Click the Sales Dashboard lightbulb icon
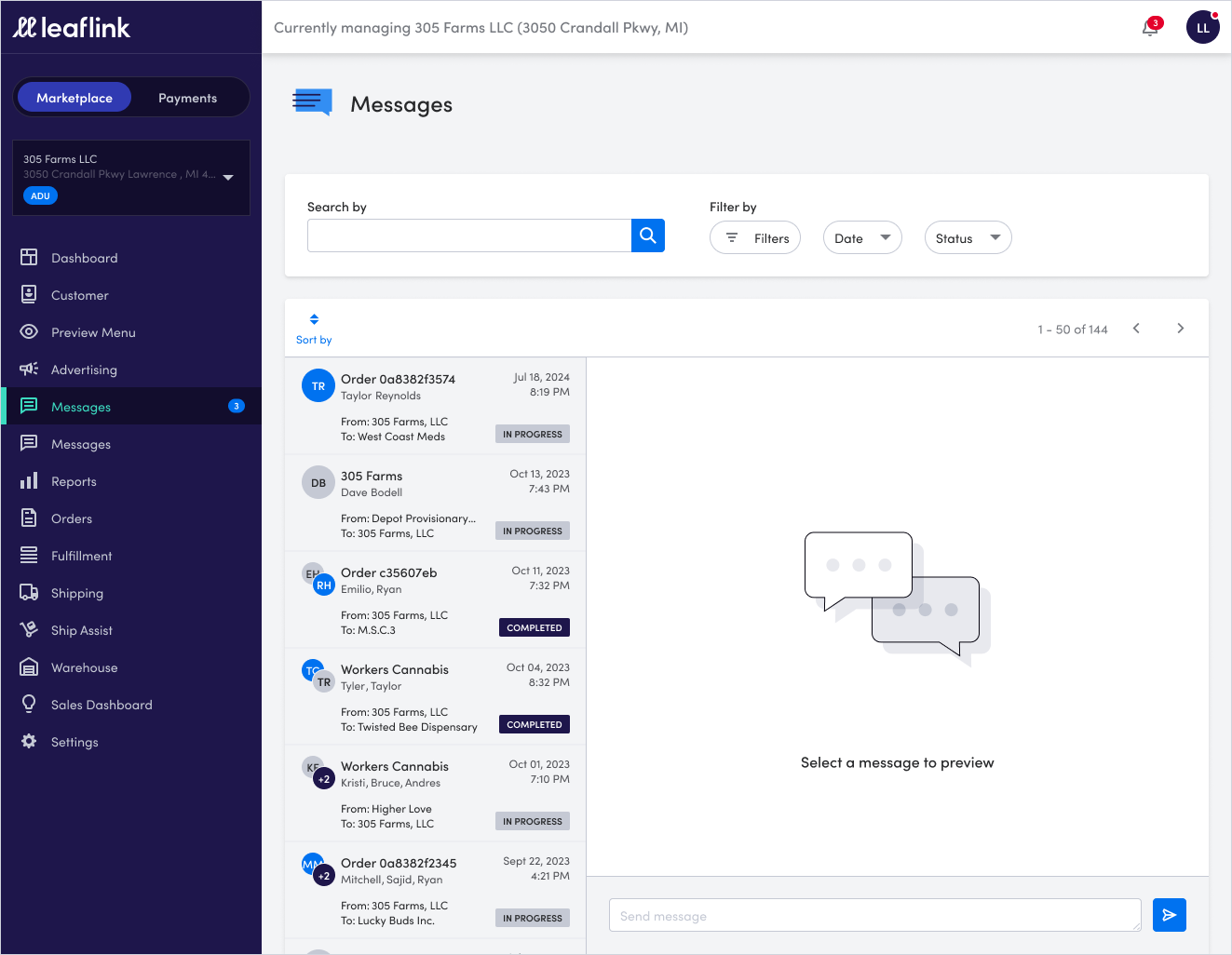The image size is (1232, 955). point(29,704)
